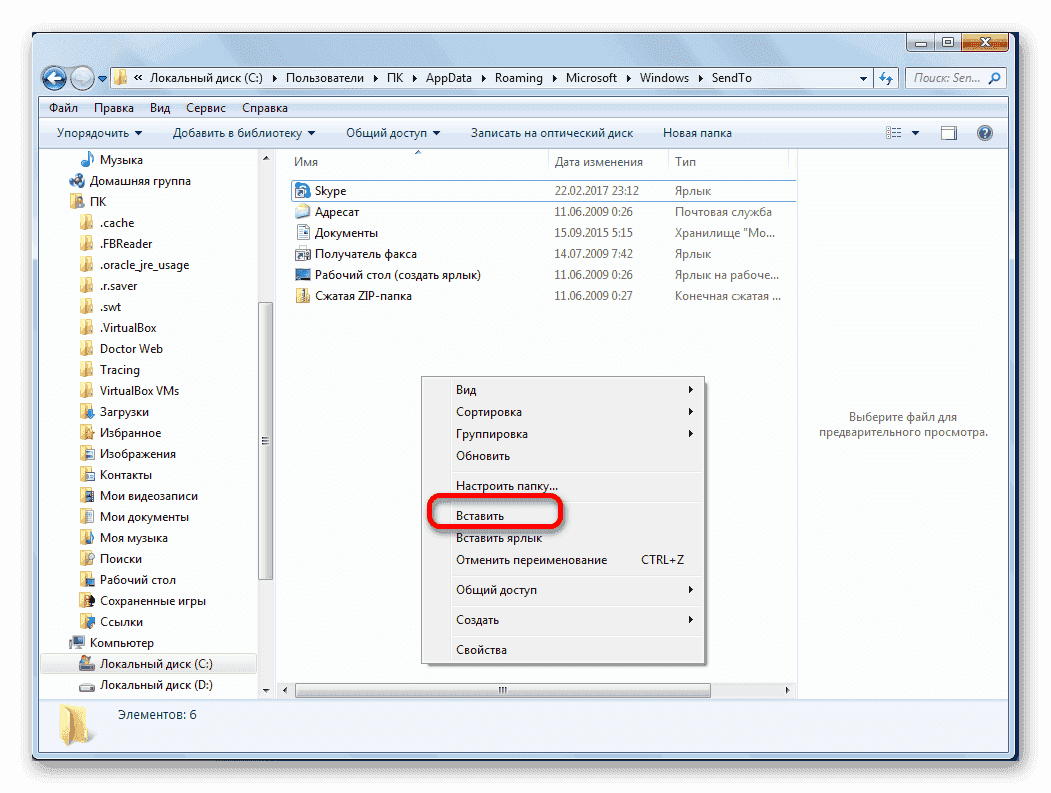
Task: Refresh the folder with the refresh icon
Action: point(888,78)
